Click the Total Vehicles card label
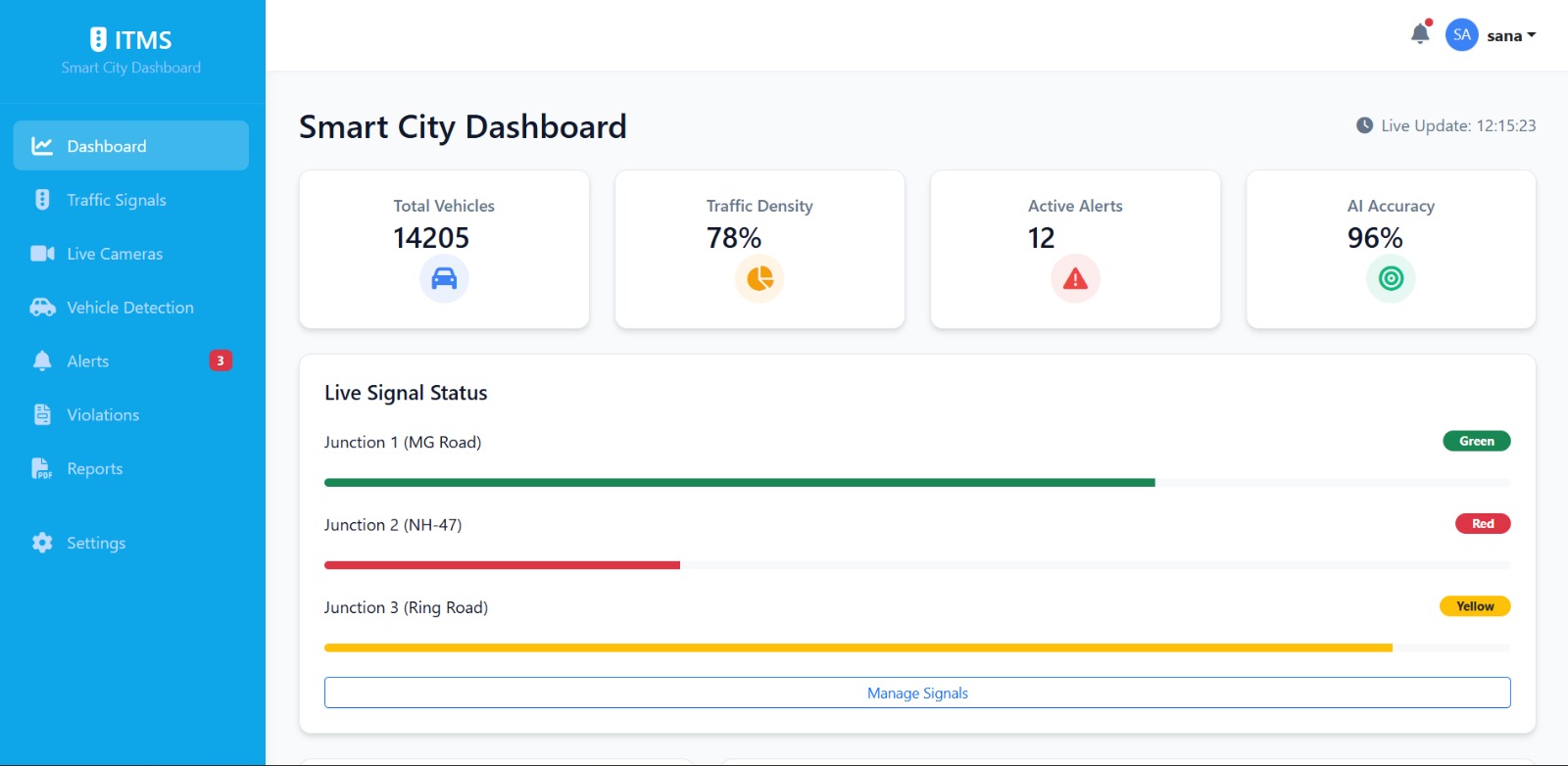This screenshot has width=1568, height=766. pyautogui.click(x=444, y=206)
